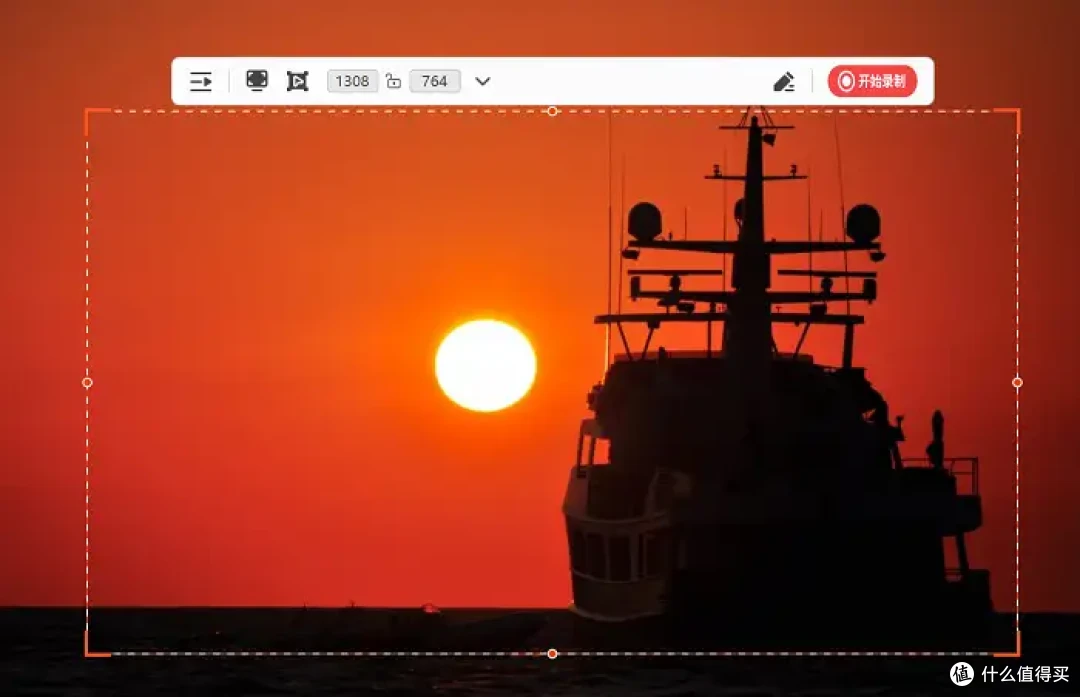This screenshot has width=1080, height=697.
Task: Select full screen recording mode icon
Action: (257, 81)
